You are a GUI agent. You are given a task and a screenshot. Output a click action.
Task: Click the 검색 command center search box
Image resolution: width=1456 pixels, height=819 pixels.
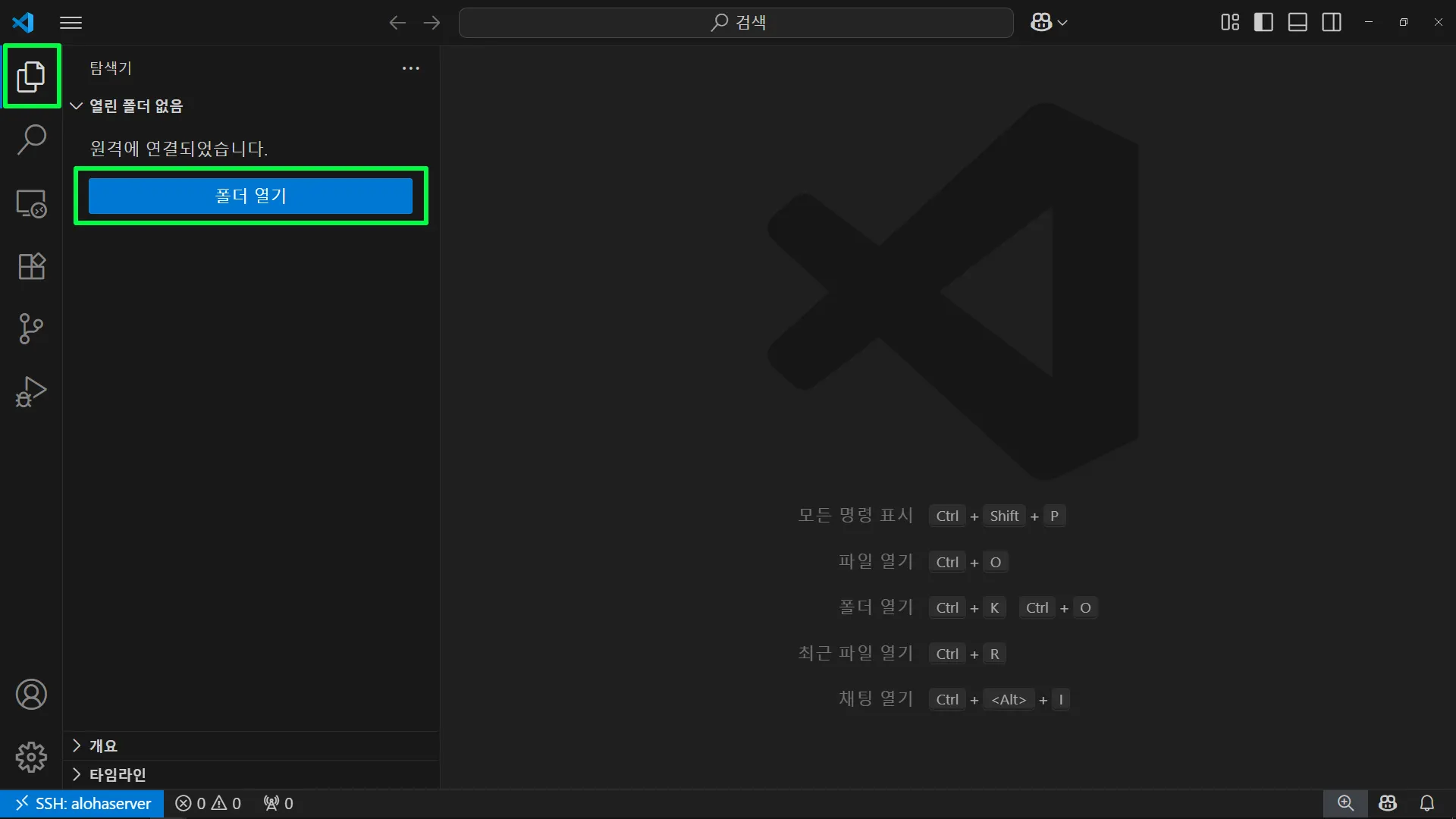pos(736,23)
